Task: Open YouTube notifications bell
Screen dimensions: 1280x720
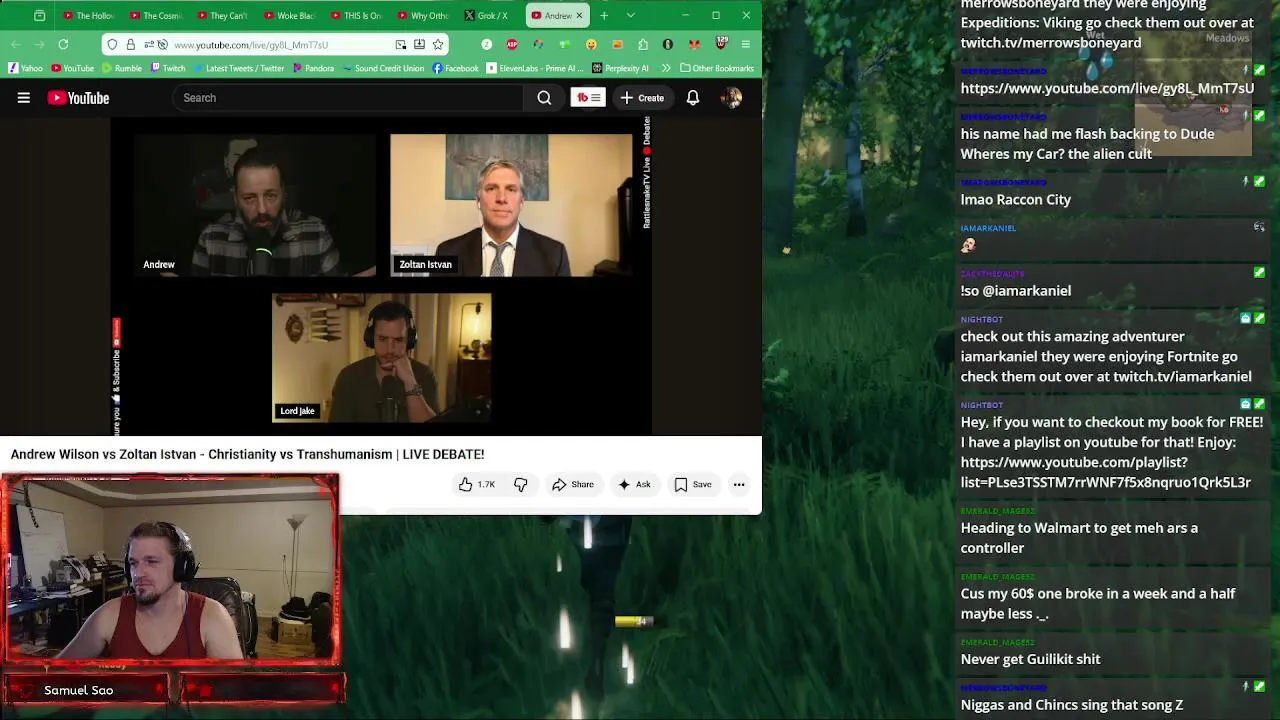Action: pyautogui.click(x=693, y=98)
